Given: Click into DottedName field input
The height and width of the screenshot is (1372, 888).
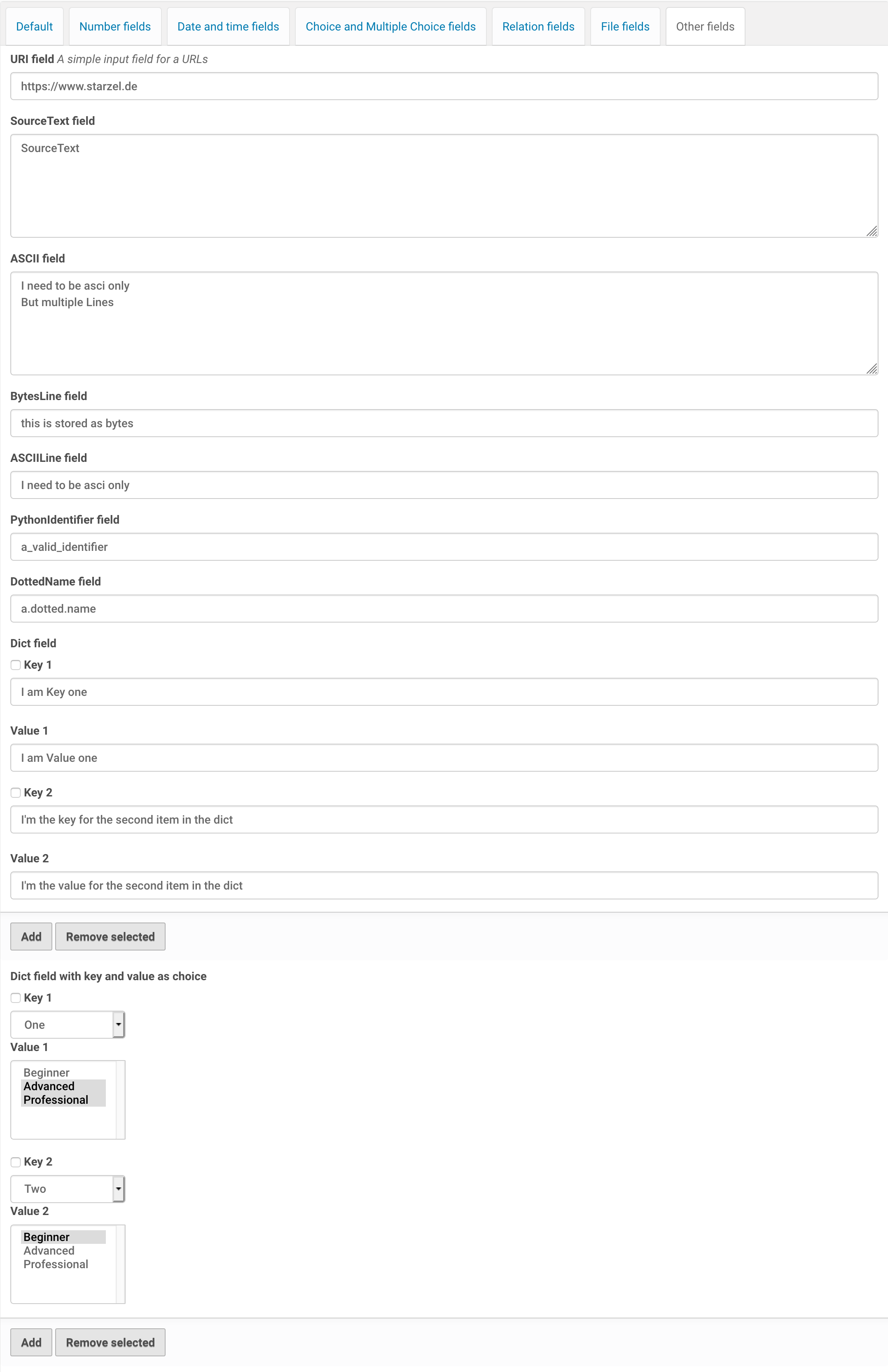Looking at the screenshot, I should pos(443,608).
